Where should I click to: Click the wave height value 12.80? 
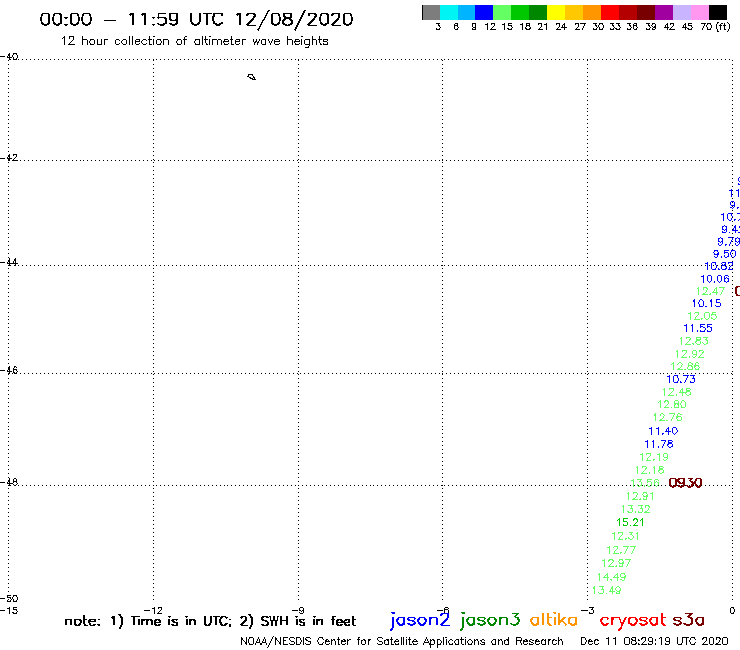[672, 405]
